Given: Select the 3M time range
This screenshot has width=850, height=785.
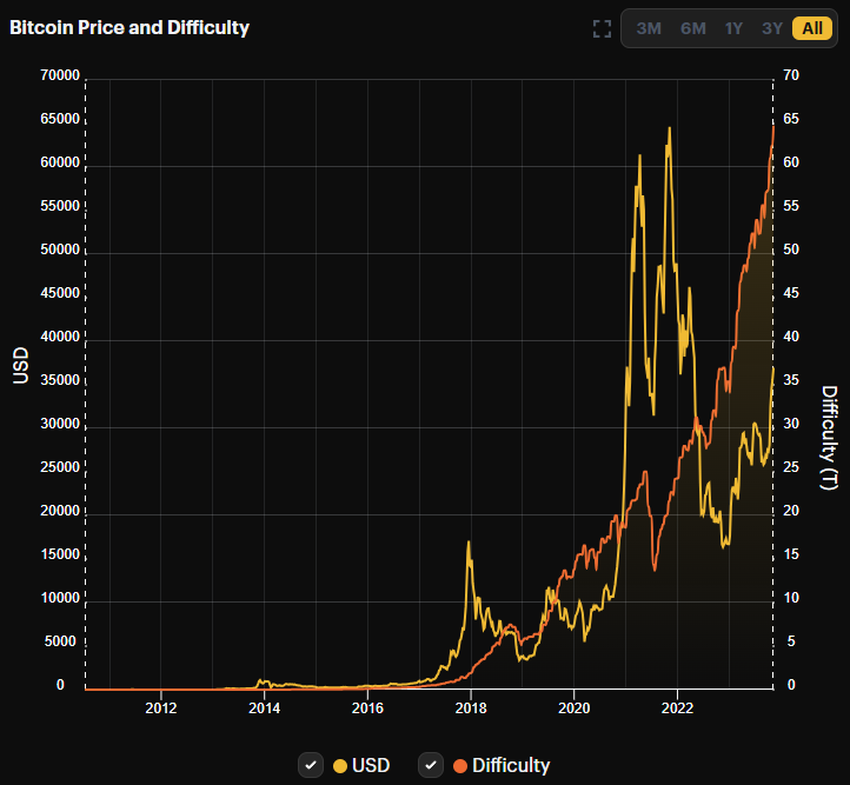Looking at the screenshot, I should (x=648, y=28).
